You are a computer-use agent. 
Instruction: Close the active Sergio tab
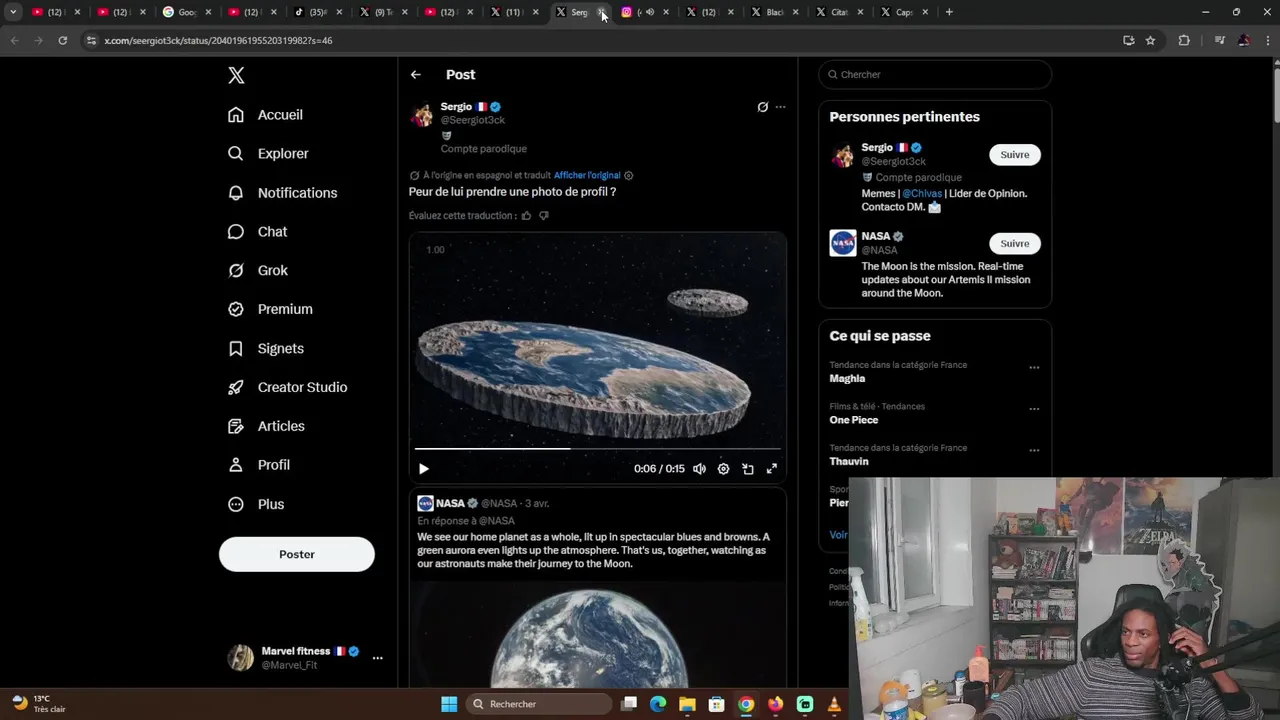coord(602,12)
